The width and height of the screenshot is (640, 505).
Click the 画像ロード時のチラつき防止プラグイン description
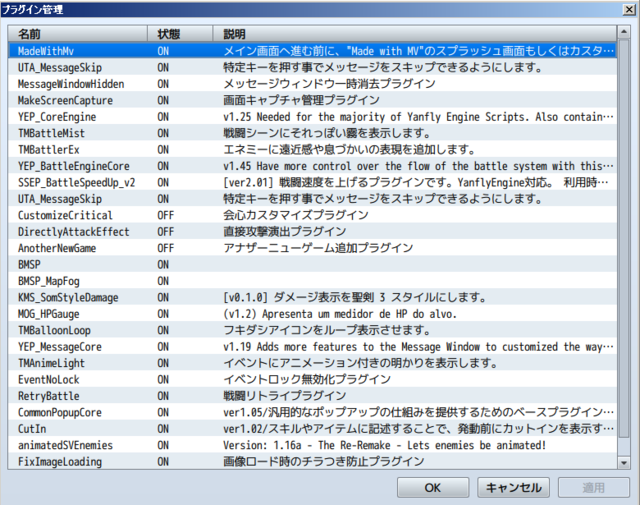324,462
